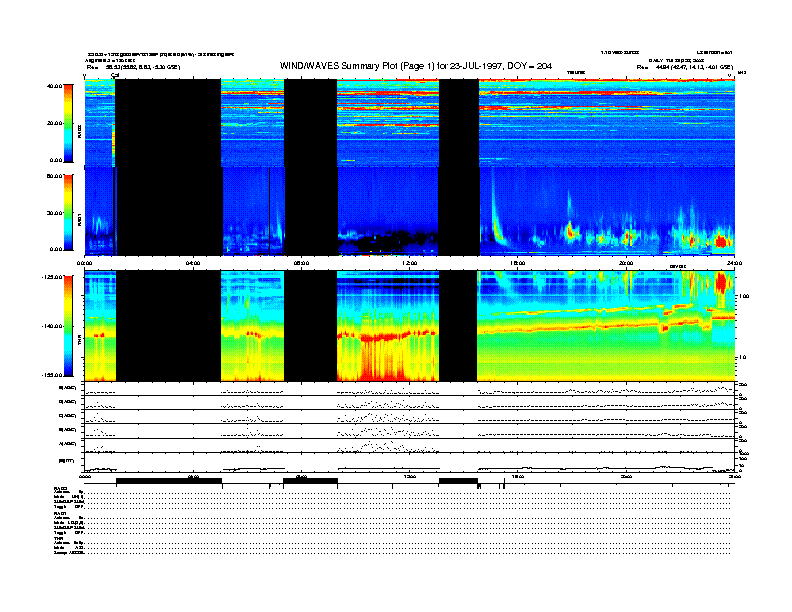
Task: Click the 12:00 time label under RAD1 panel
Action: (410, 263)
